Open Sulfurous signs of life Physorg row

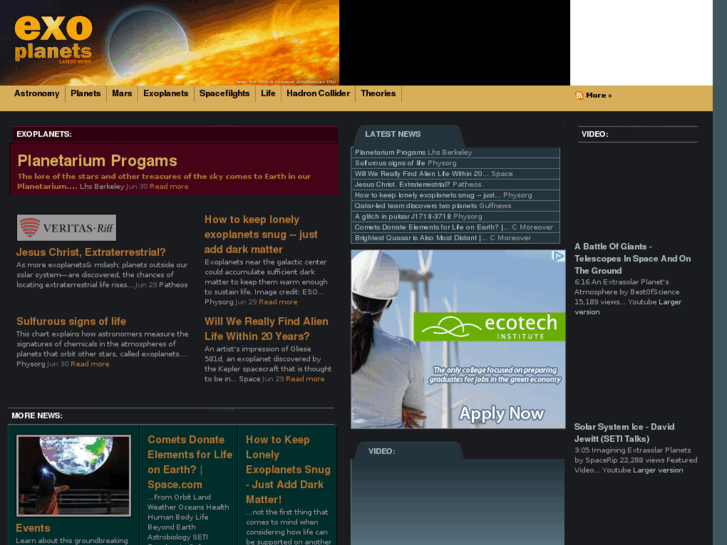[x=455, y=163]
